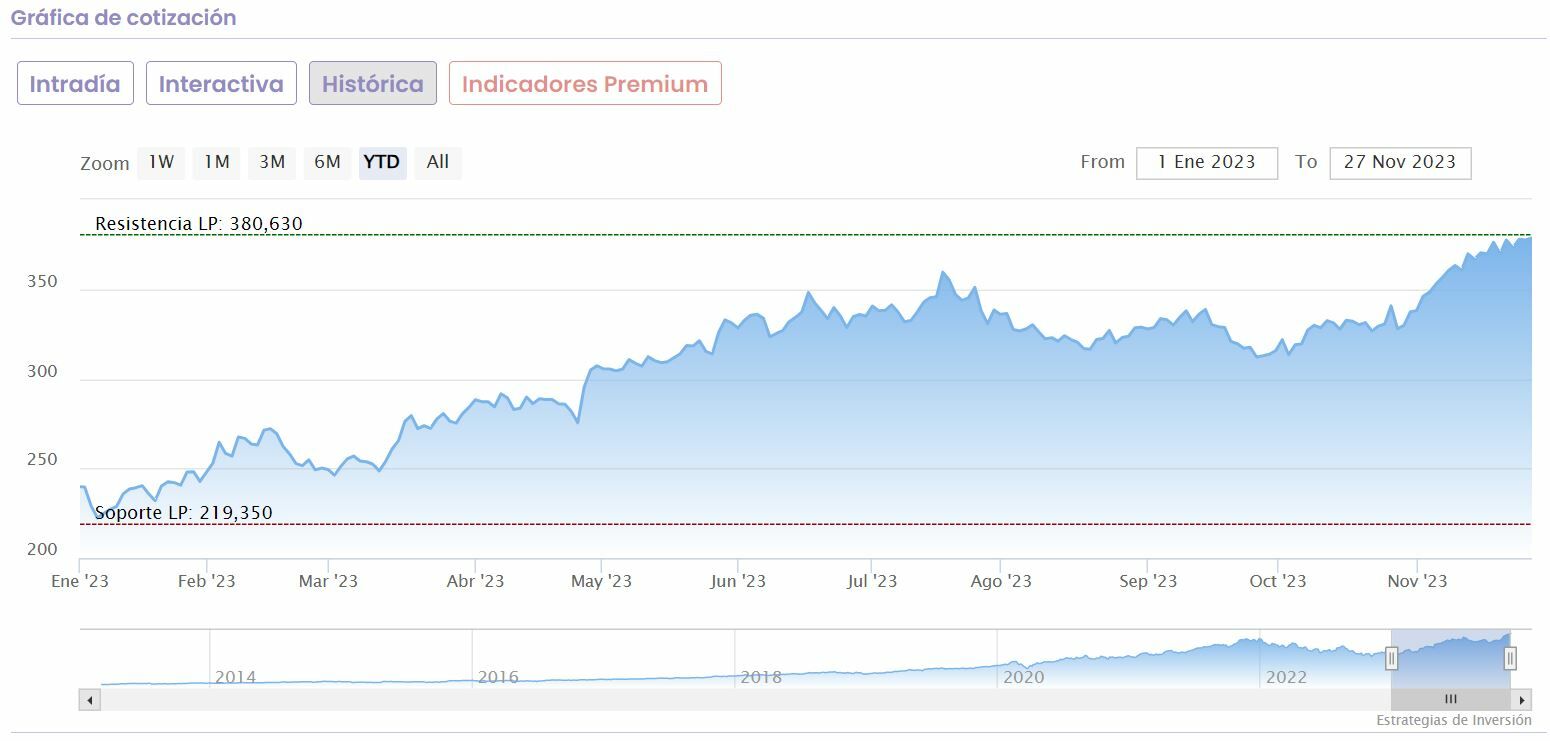Click the navigator scrollbar thumb grip
1550x741 pixels.
pos(1450,700)
